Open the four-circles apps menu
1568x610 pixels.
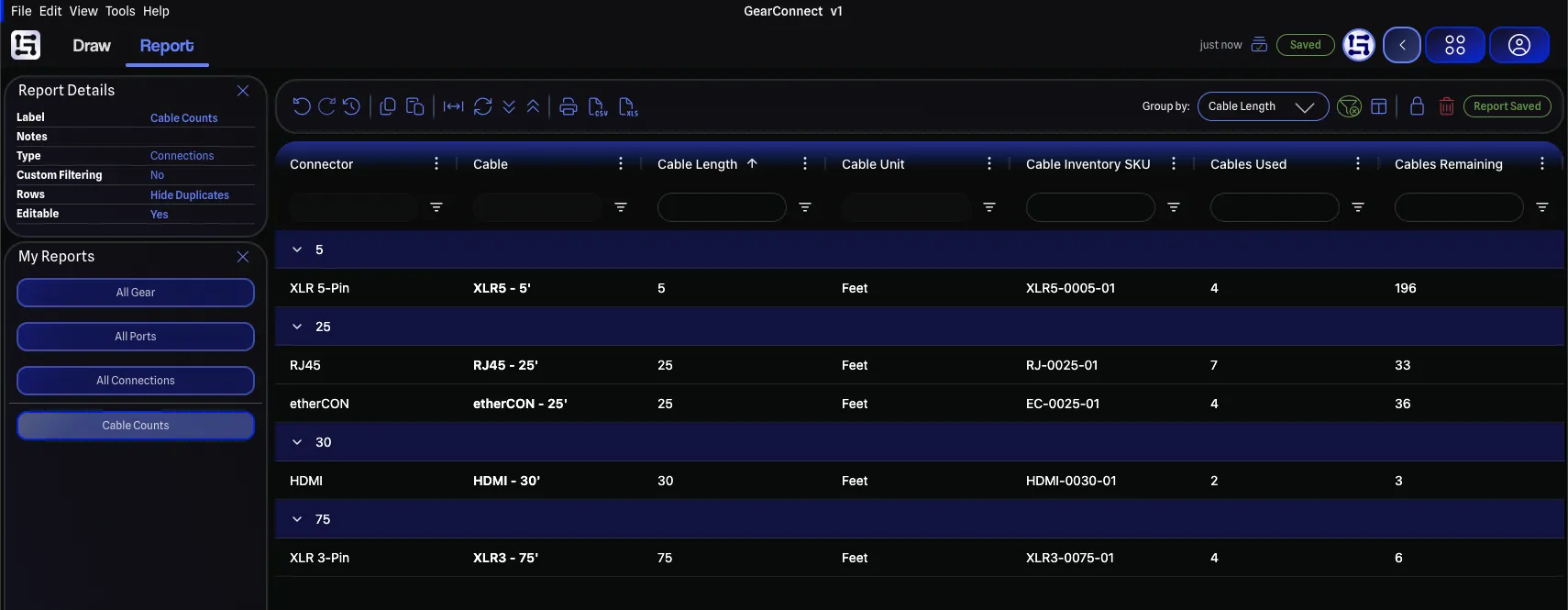(1455, 45)
